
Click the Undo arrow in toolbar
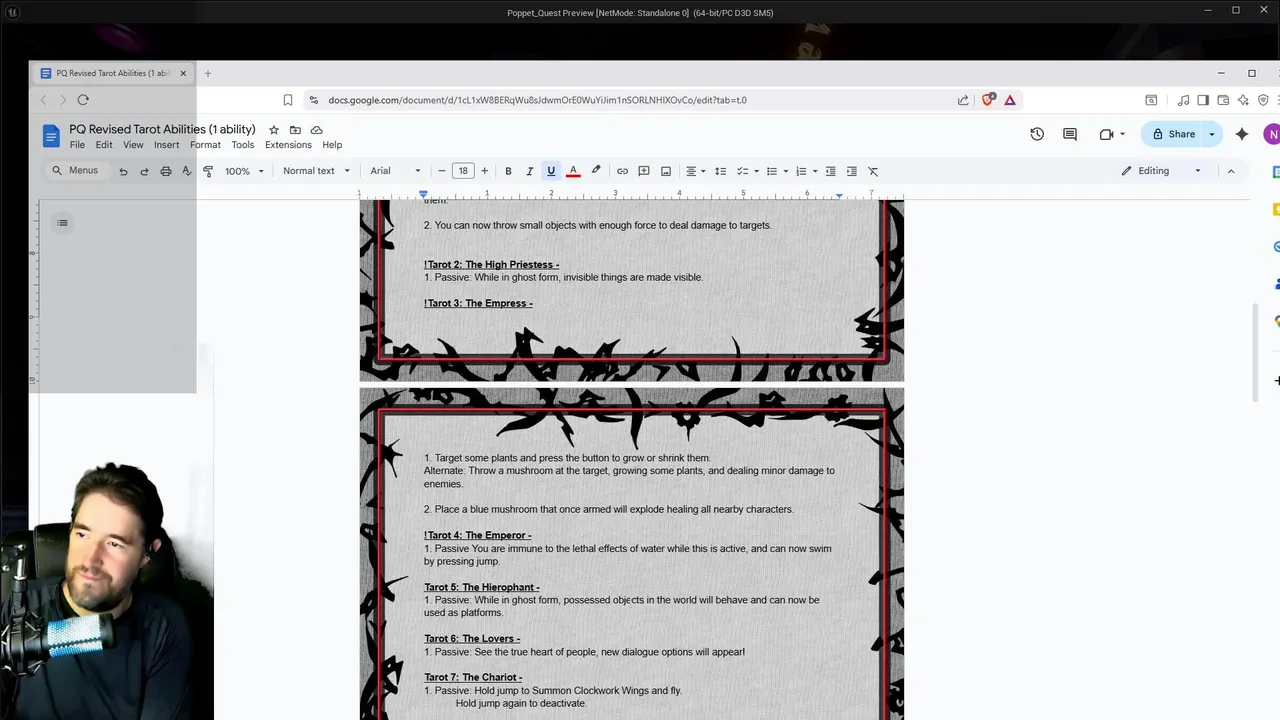[x=123, y=171]
